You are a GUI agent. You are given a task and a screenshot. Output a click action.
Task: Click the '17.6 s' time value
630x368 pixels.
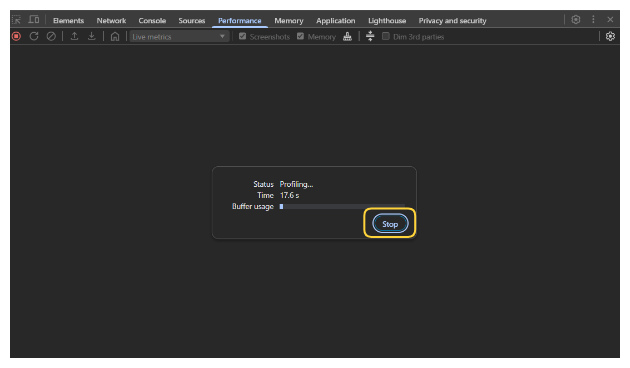(x=289, y=195)
